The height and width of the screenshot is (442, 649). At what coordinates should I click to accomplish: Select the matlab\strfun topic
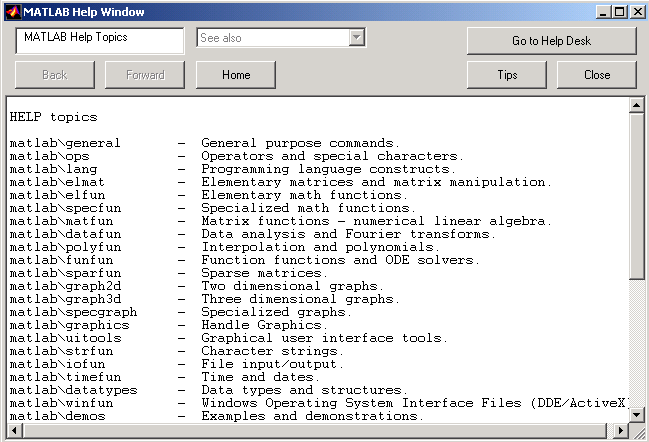click(61, 351)
